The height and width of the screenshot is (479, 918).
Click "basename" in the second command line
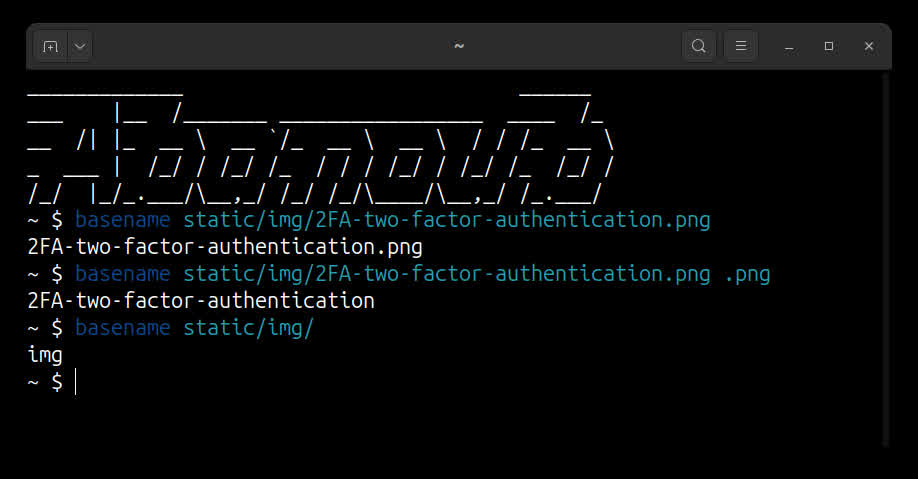pyautogui.click(x=122, y=273)
